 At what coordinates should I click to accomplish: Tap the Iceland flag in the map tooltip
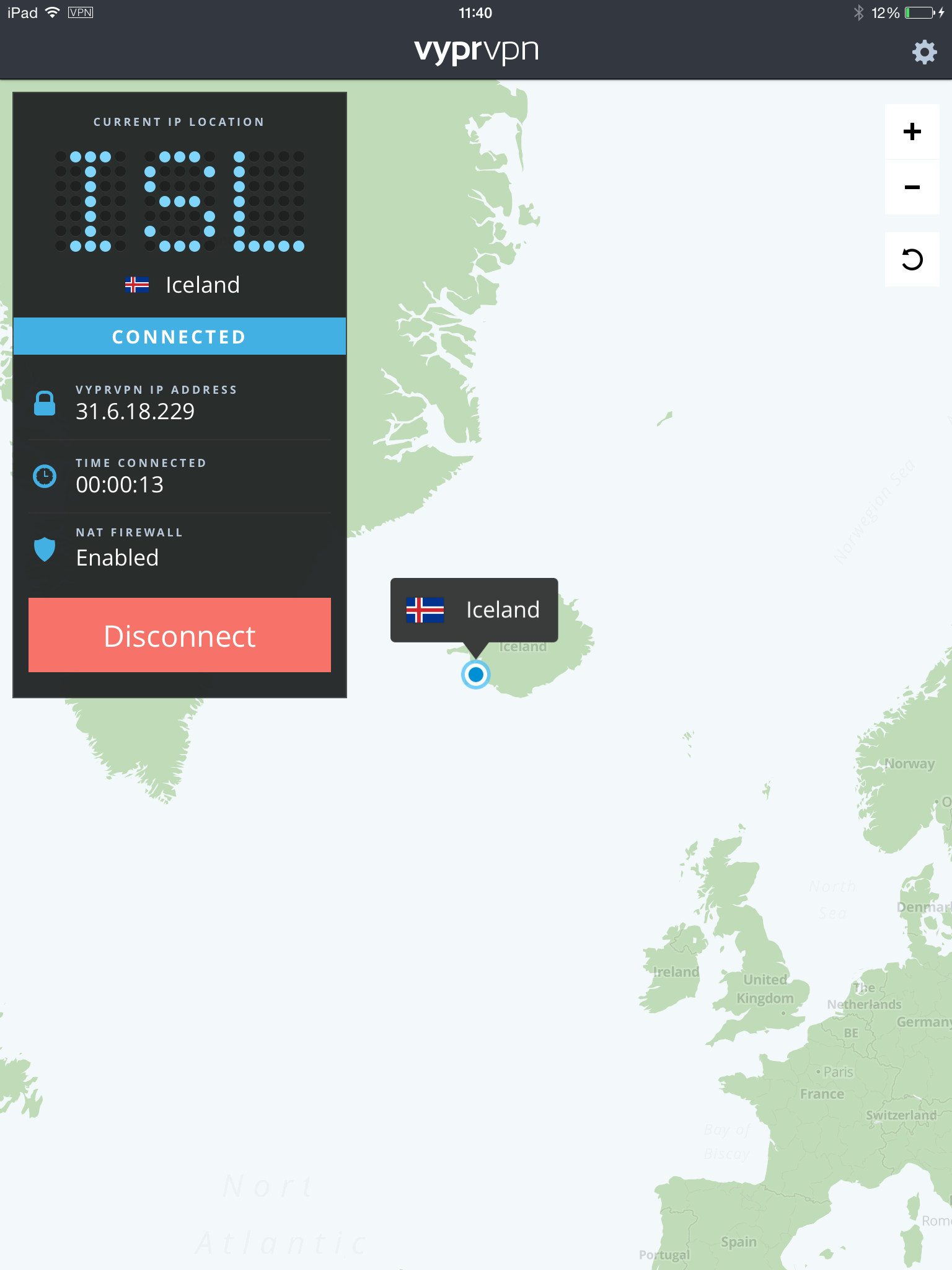coord(425,610)
